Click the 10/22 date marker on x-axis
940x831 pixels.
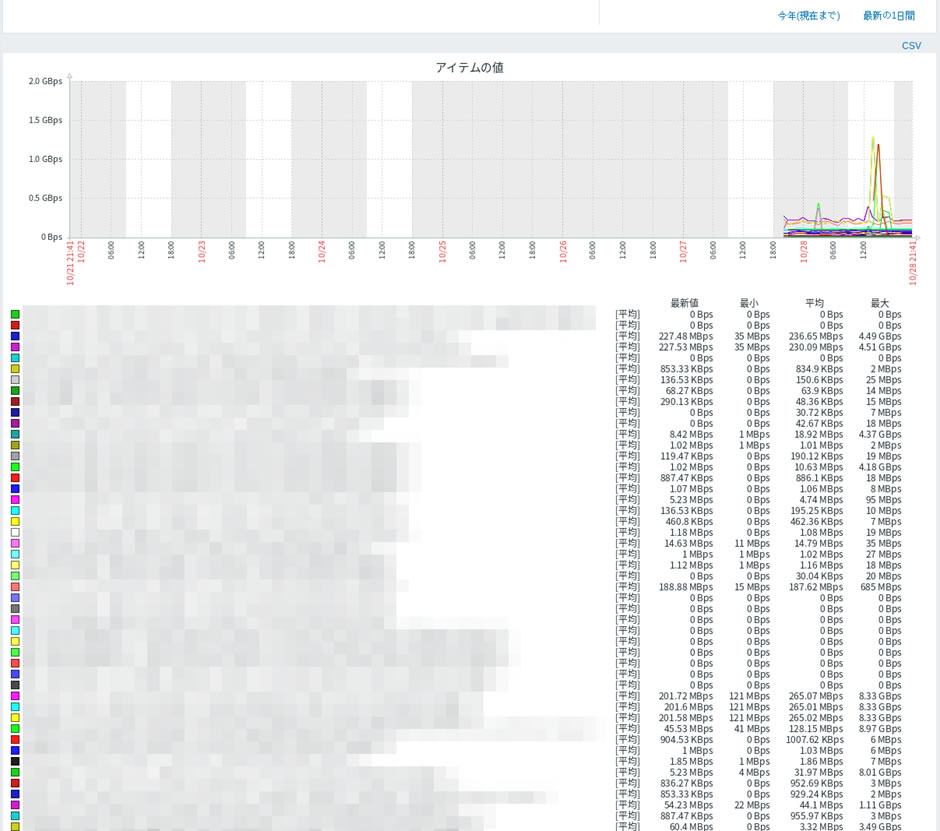point(81,251)
